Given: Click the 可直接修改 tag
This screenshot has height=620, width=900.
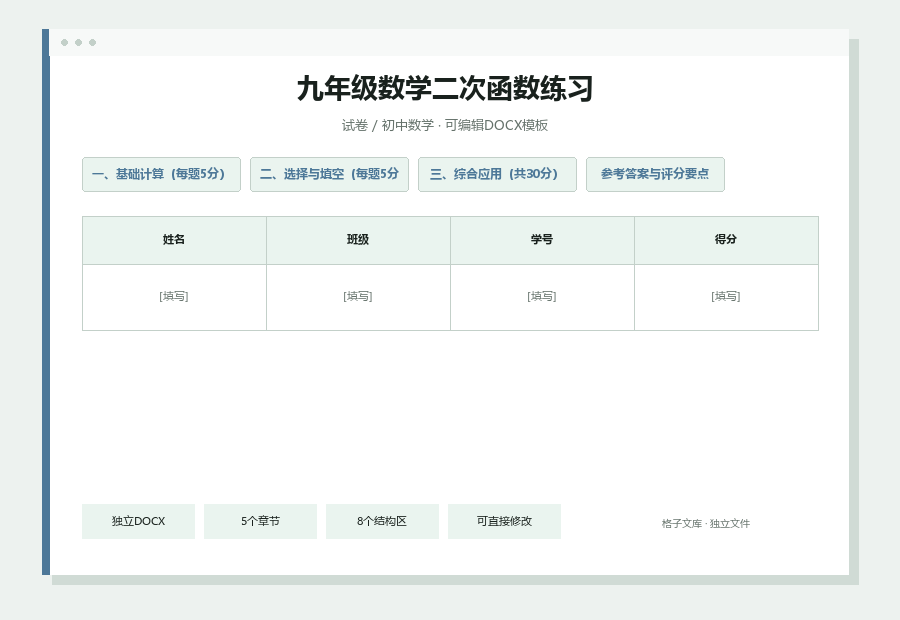Looking at the screenshot, I should click(504, 521).
